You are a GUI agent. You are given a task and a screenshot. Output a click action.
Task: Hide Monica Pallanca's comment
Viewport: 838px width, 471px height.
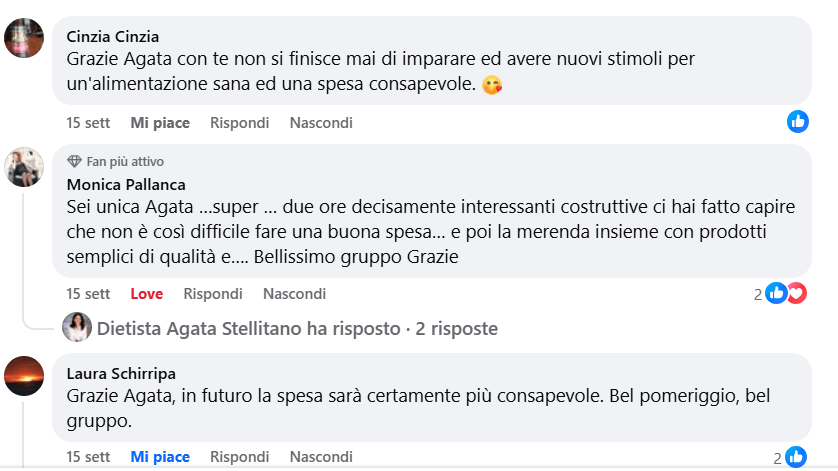tap(294, 294)
